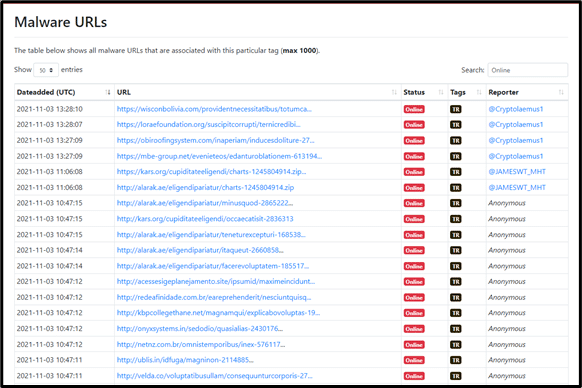Select date cell 2021-11-03 13:28:07
The width and height of the screenshot is (582, 388).
point(50,125)
